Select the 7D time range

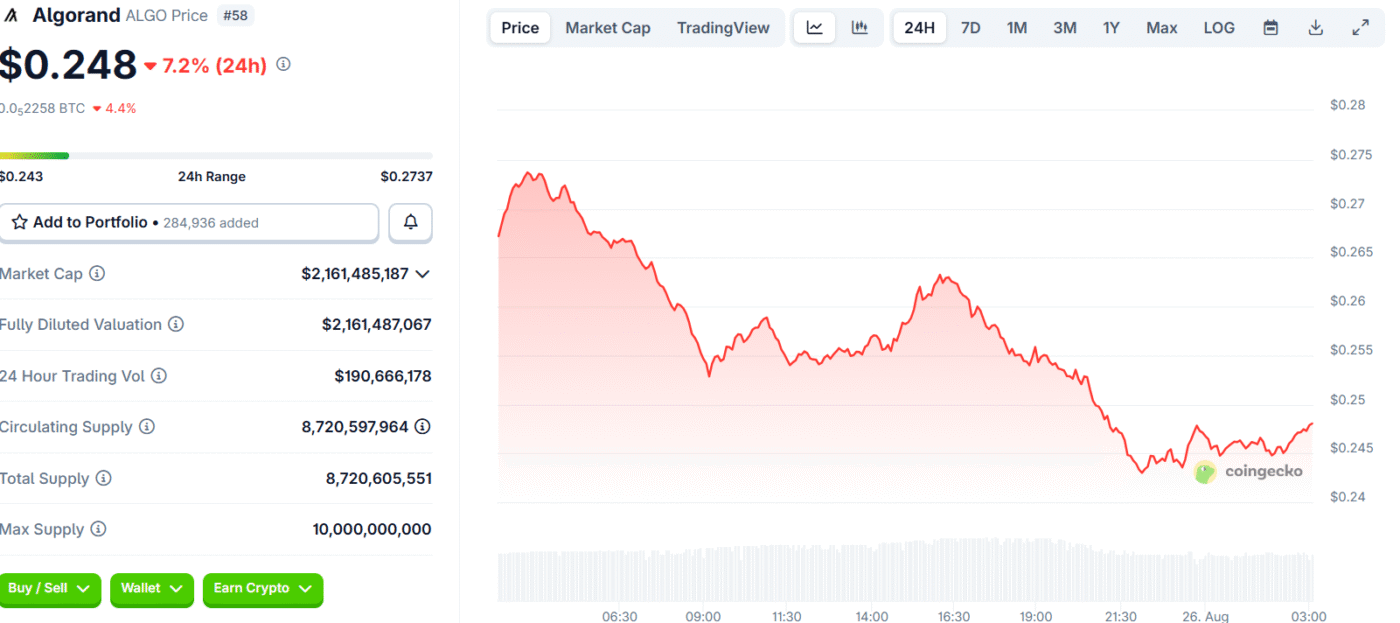coord(970,28)
